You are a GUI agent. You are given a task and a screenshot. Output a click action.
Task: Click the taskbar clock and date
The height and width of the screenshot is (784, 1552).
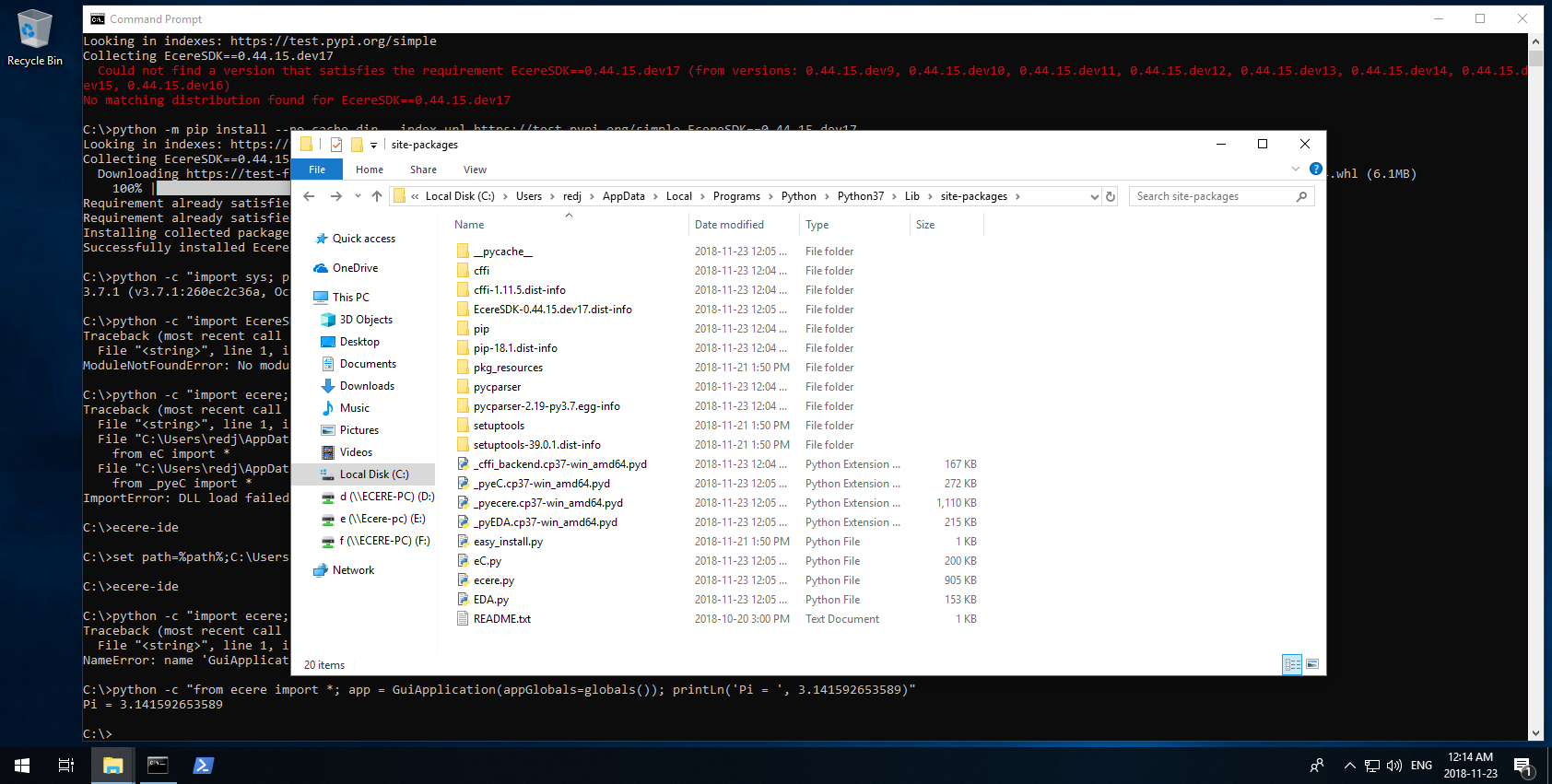point(1470,766)
